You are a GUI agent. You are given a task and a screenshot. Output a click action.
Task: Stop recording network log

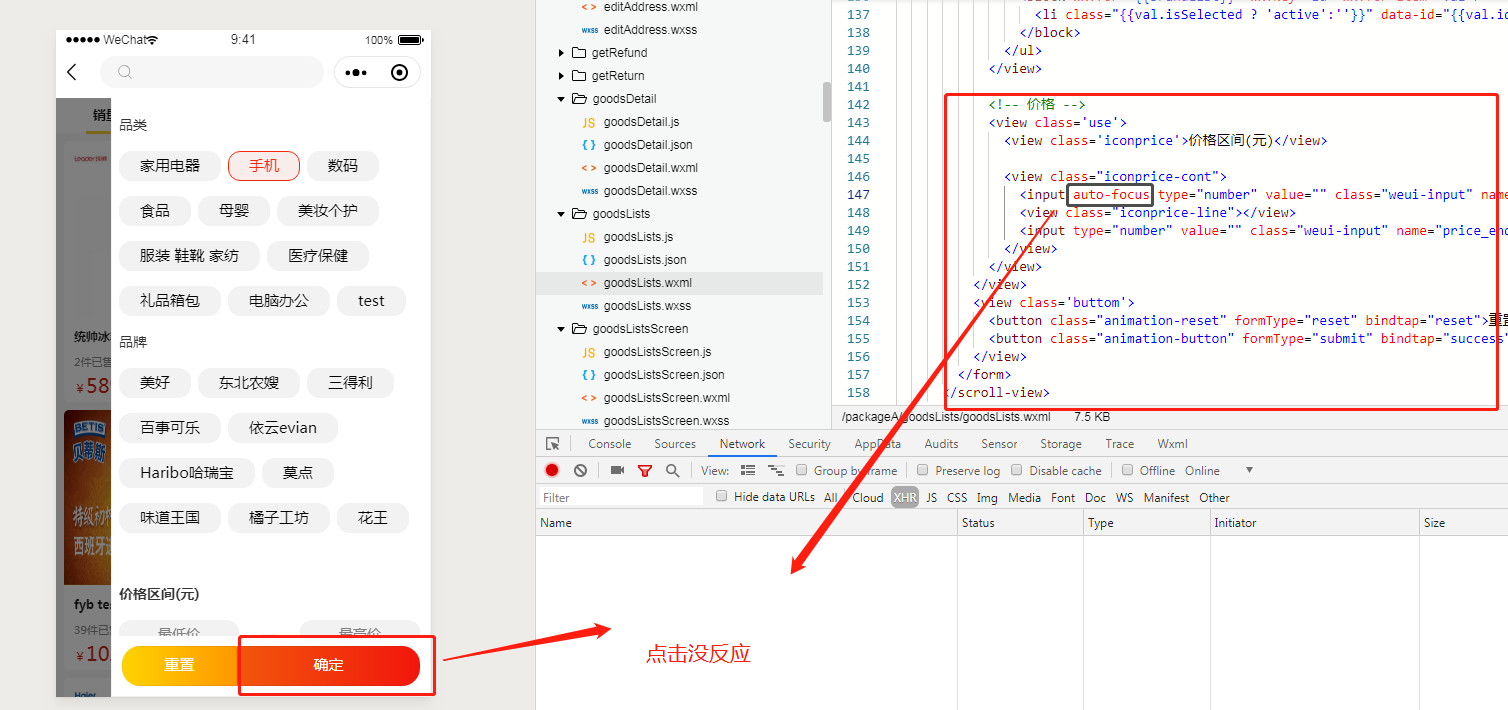pos(552,471)
